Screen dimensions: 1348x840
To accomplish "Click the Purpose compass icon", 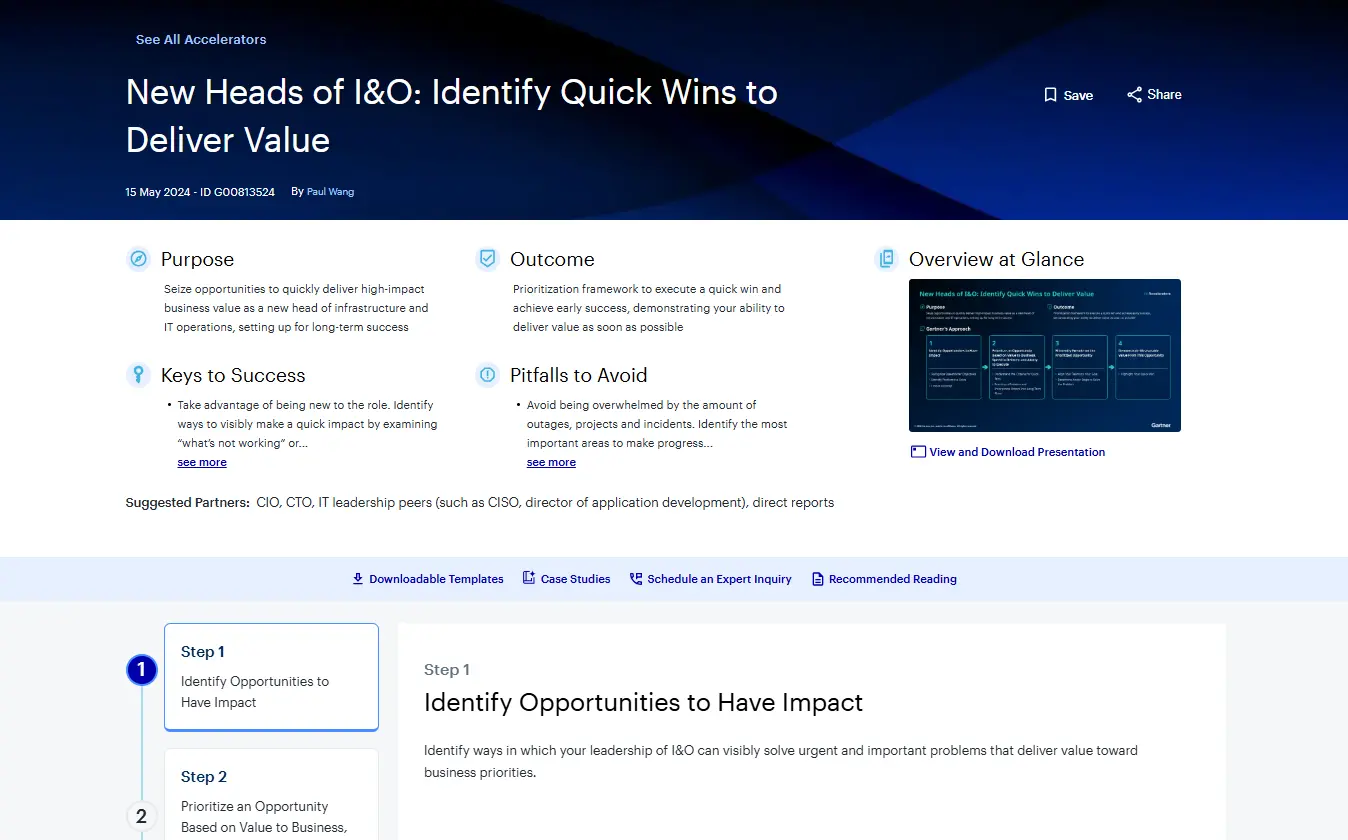I will pyautogui.click(x=138, y=259).
